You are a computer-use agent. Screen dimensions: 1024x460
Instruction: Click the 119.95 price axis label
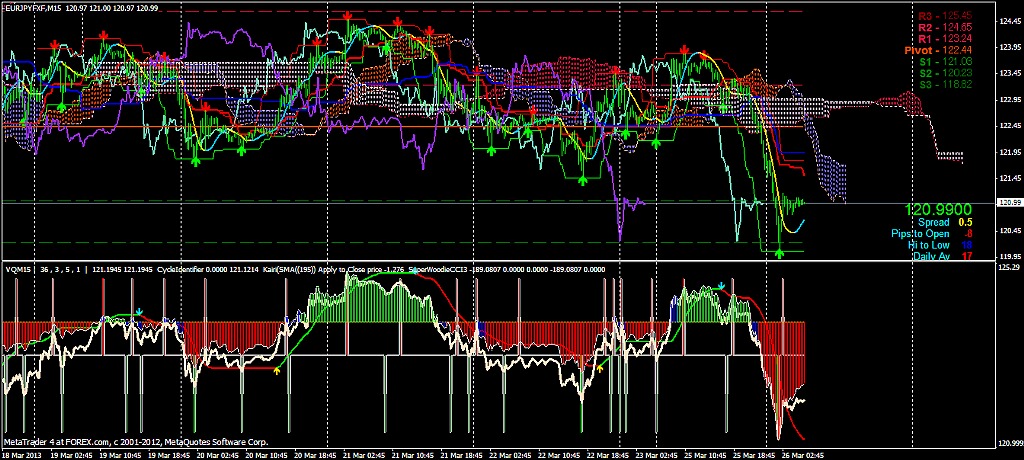[1010, 257]
